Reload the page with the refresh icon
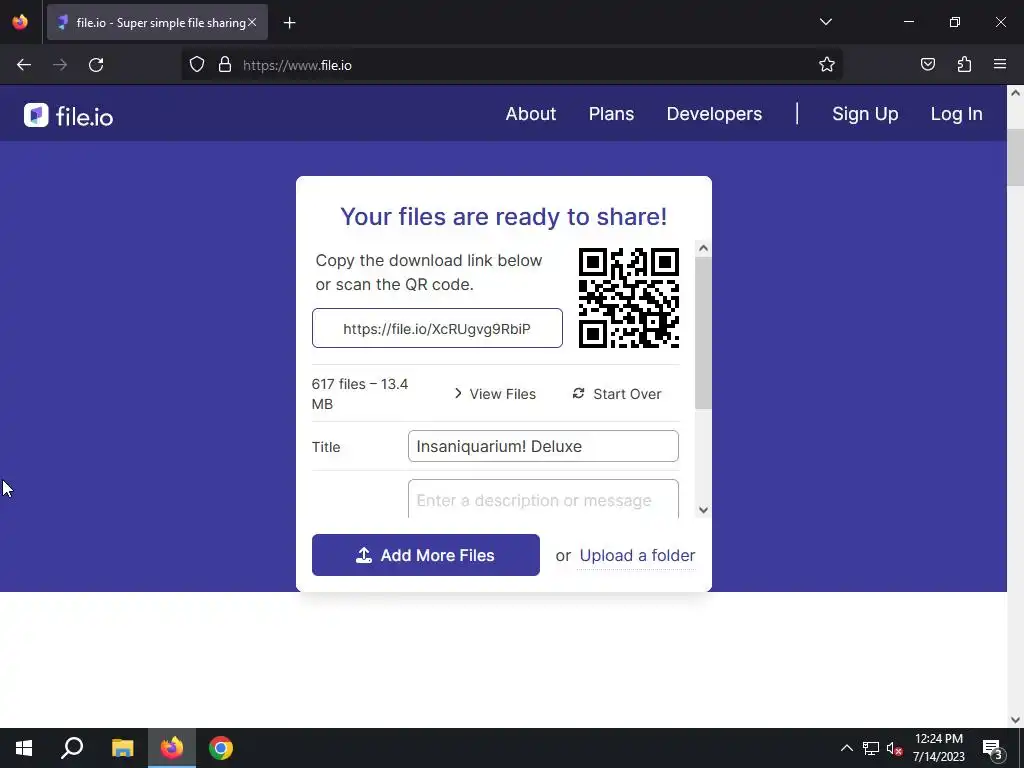Screen dimensions: 1024x768 (x=96, y=65)
